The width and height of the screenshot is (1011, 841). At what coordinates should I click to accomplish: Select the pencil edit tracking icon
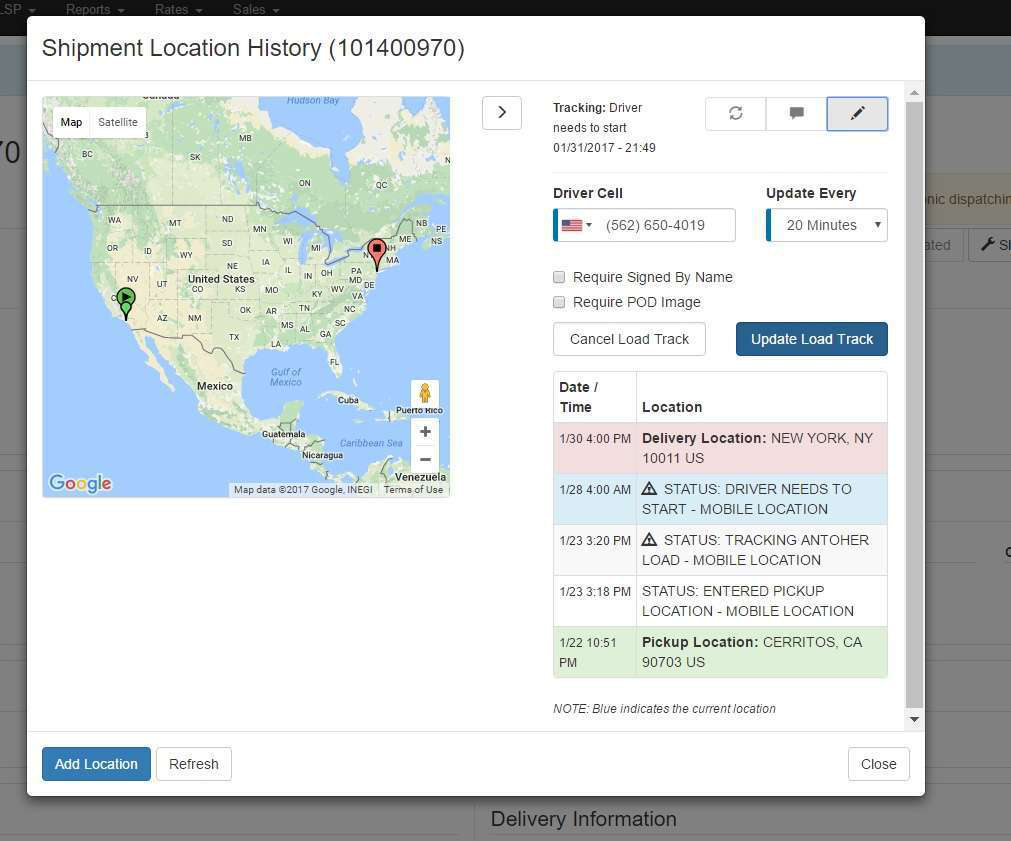pyautogui.click(x=857, y=113)
